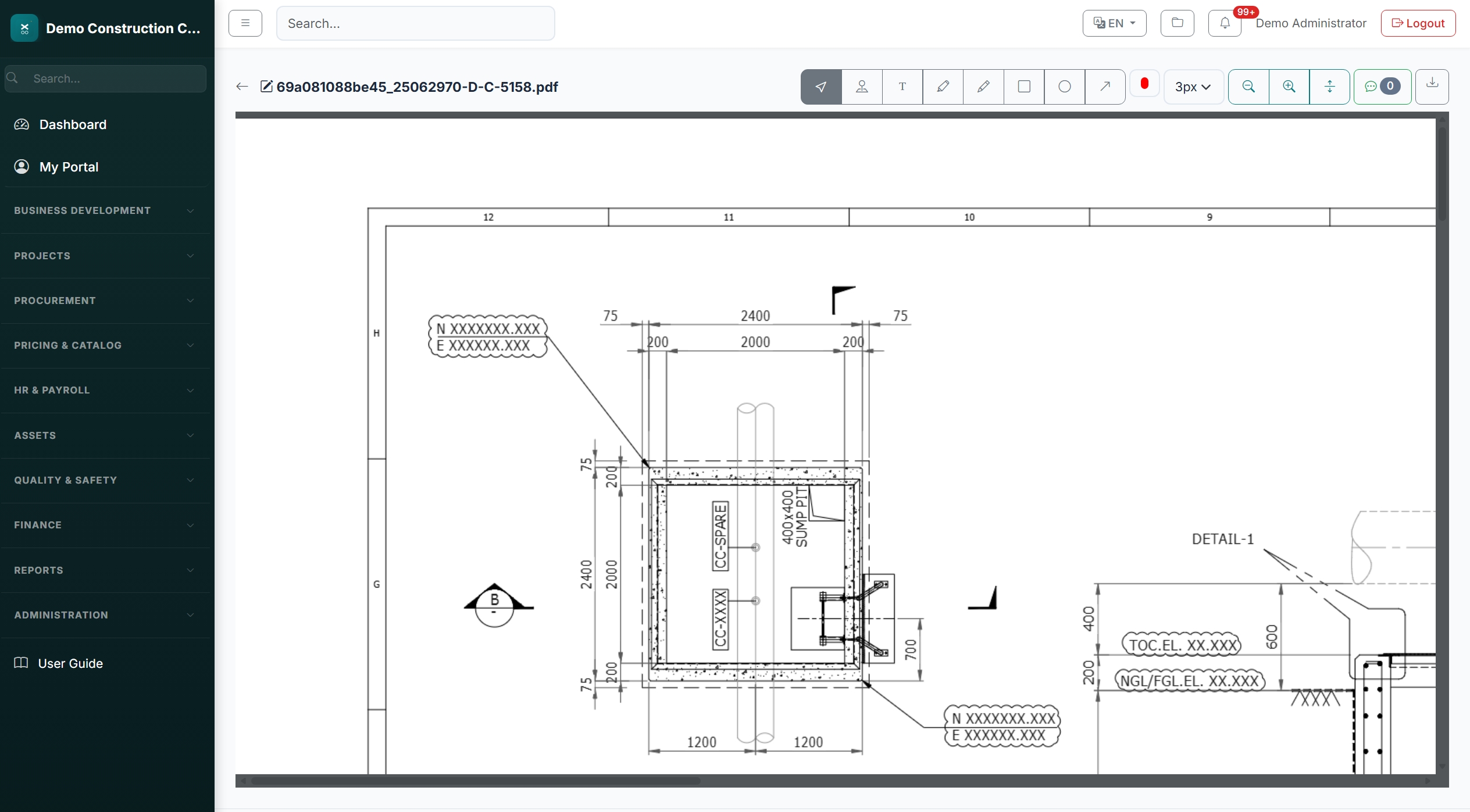The width and height of the screenshot is (1470, 812).
Task: Expand the PROJECTS section
Action: point(105,256)
